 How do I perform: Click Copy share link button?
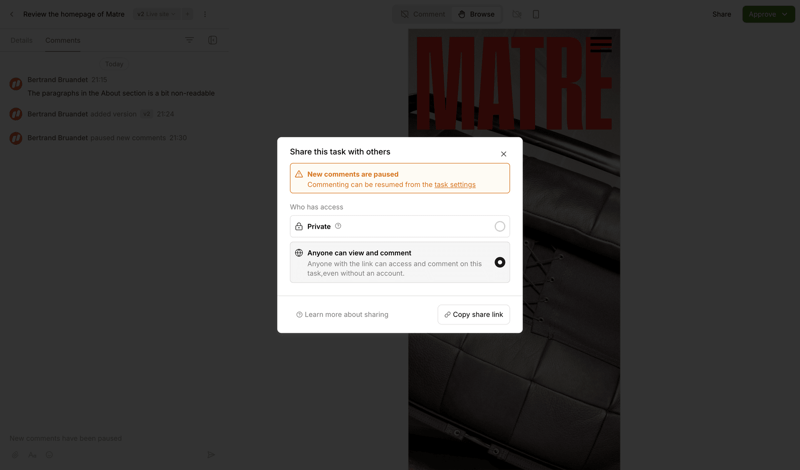(473, 314)
